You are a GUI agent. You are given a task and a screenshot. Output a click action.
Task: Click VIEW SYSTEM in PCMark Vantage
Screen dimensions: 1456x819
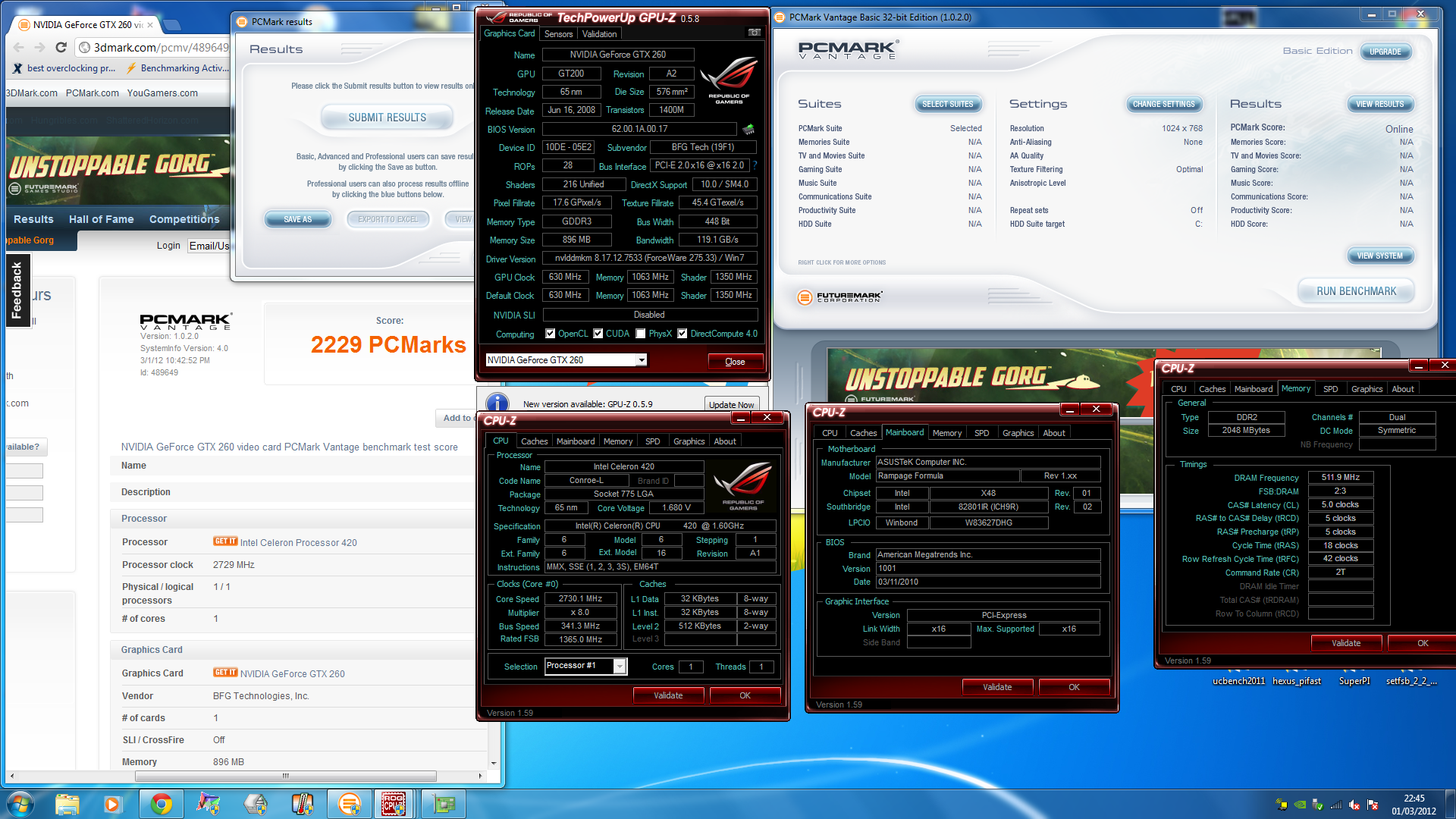pos(1379,256)
